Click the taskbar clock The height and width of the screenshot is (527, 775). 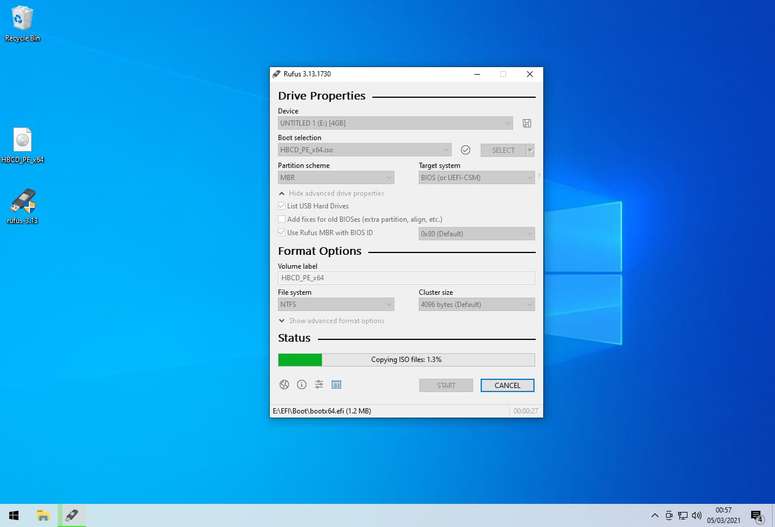[x=723, y=515]
